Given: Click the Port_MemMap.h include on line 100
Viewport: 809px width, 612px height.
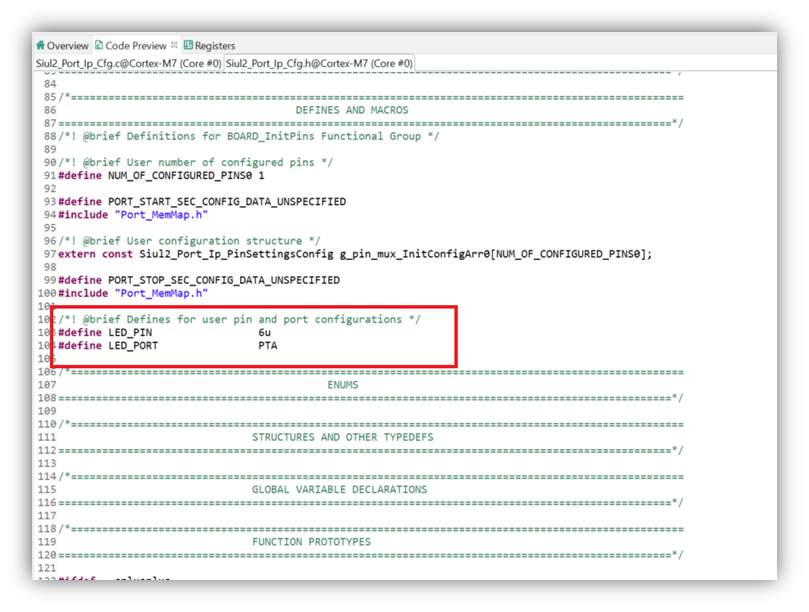Looking at the screenshot, I should [x=133, y=293].
